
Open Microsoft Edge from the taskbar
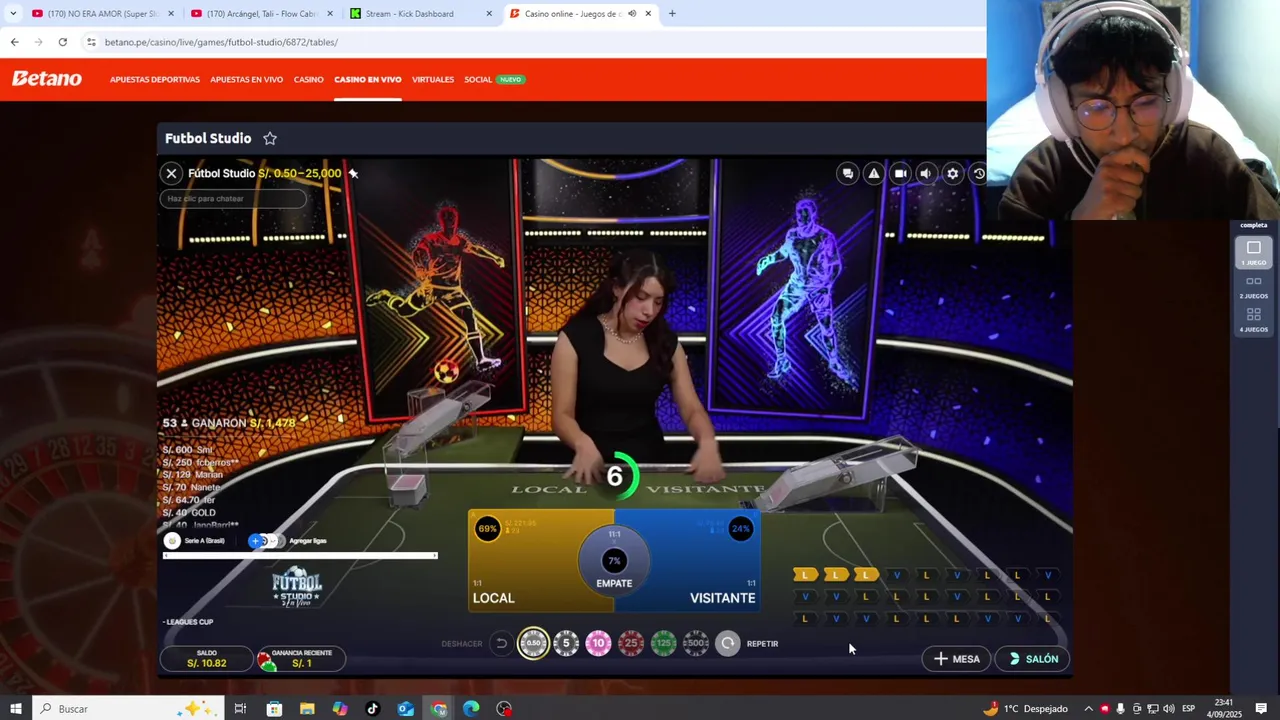click(471, 709)
